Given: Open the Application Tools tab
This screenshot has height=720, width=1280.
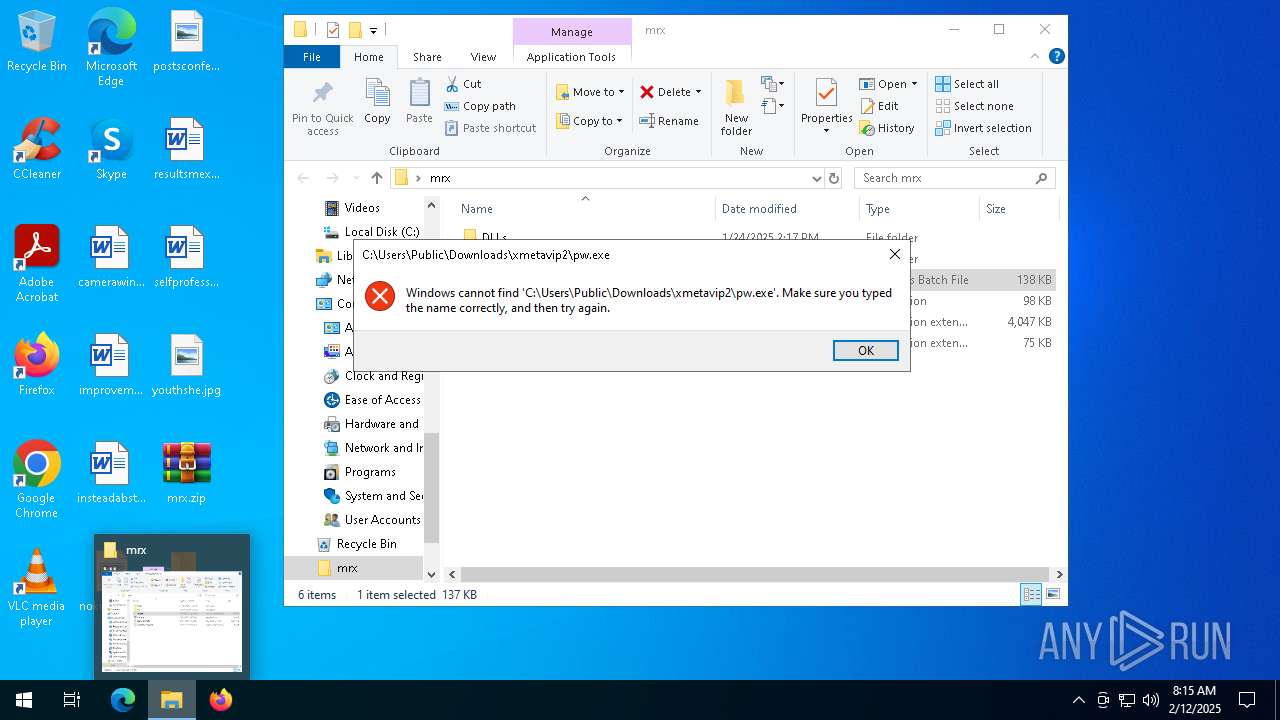Looking at the screenshot, I should point(571,57).
